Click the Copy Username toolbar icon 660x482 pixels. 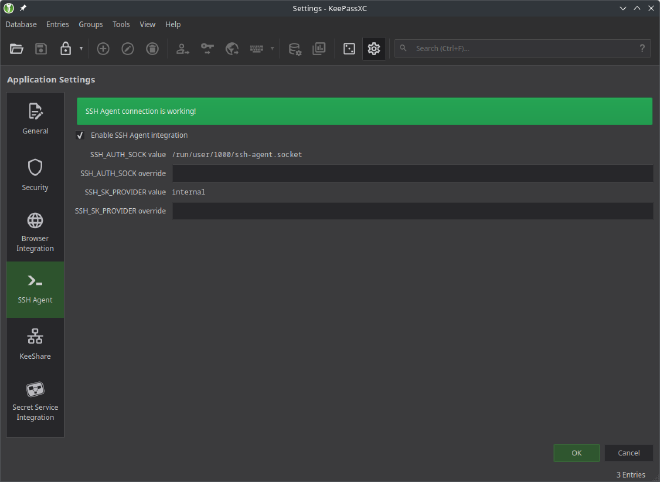(x=182, y=49)
